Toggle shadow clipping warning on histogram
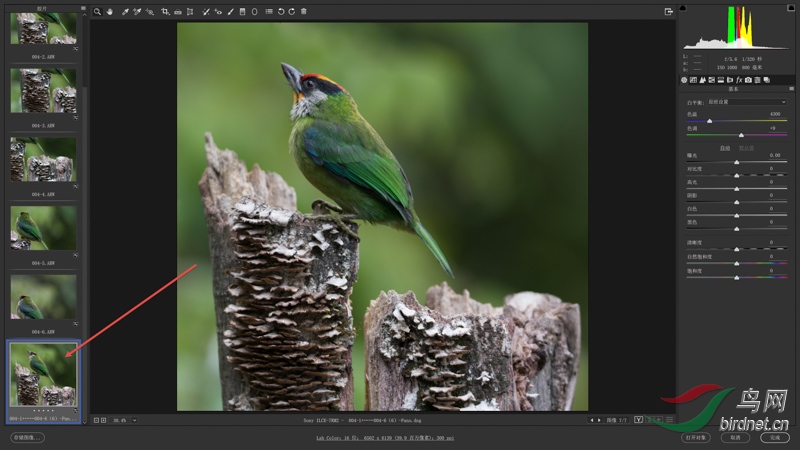800x450 pixels. [x=684, y=8]
